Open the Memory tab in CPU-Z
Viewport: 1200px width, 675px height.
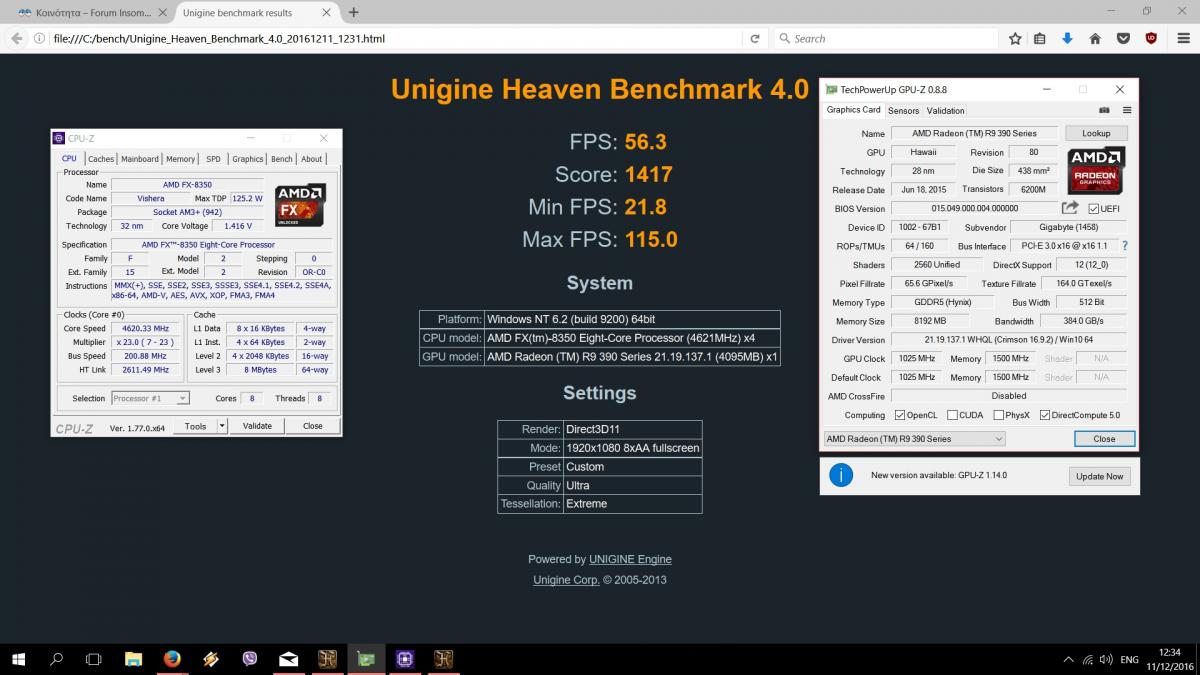pos(181,158)
